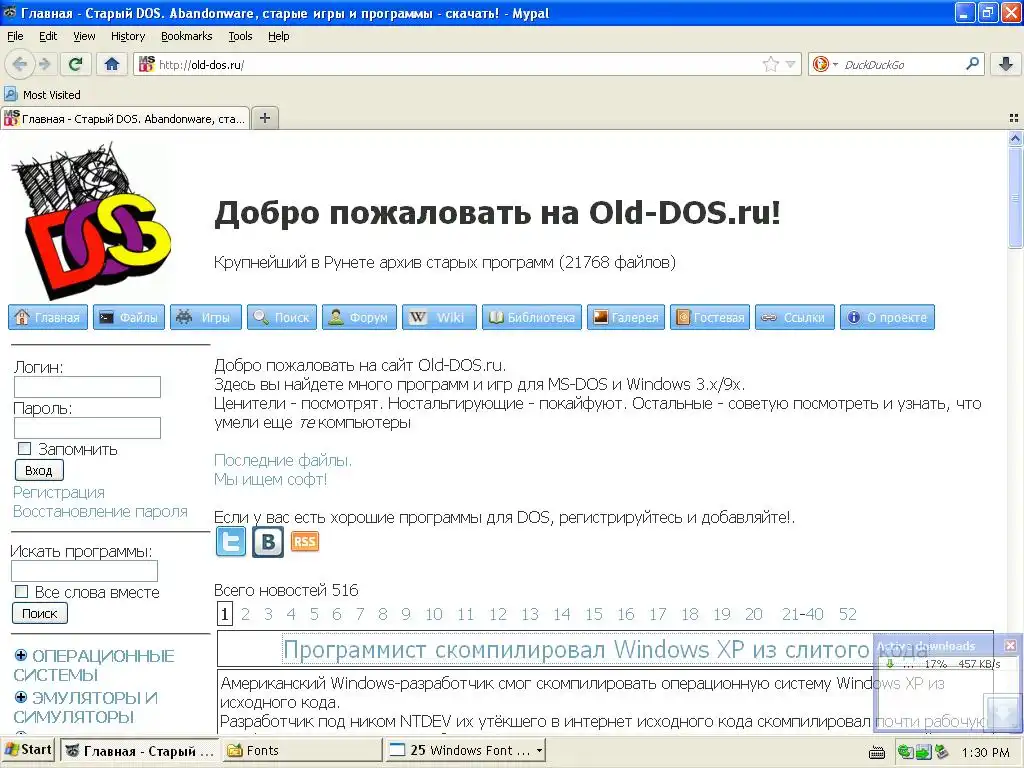Open the Windows Start menu
The width and height of the screenshot is (1024, 768).
(x=28, y=750)
